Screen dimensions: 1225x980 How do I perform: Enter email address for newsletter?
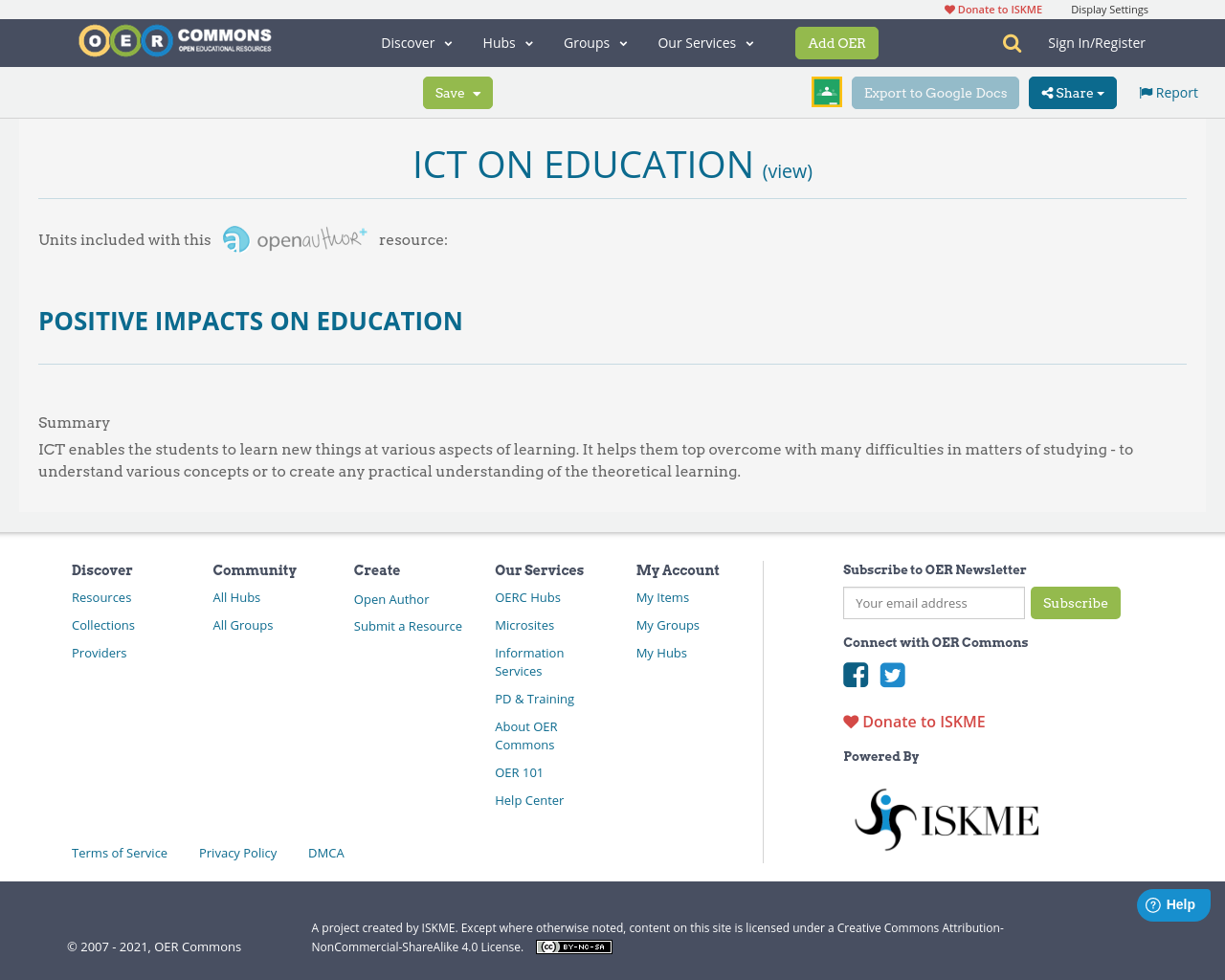pyautogui.click(x=933, y=603)
